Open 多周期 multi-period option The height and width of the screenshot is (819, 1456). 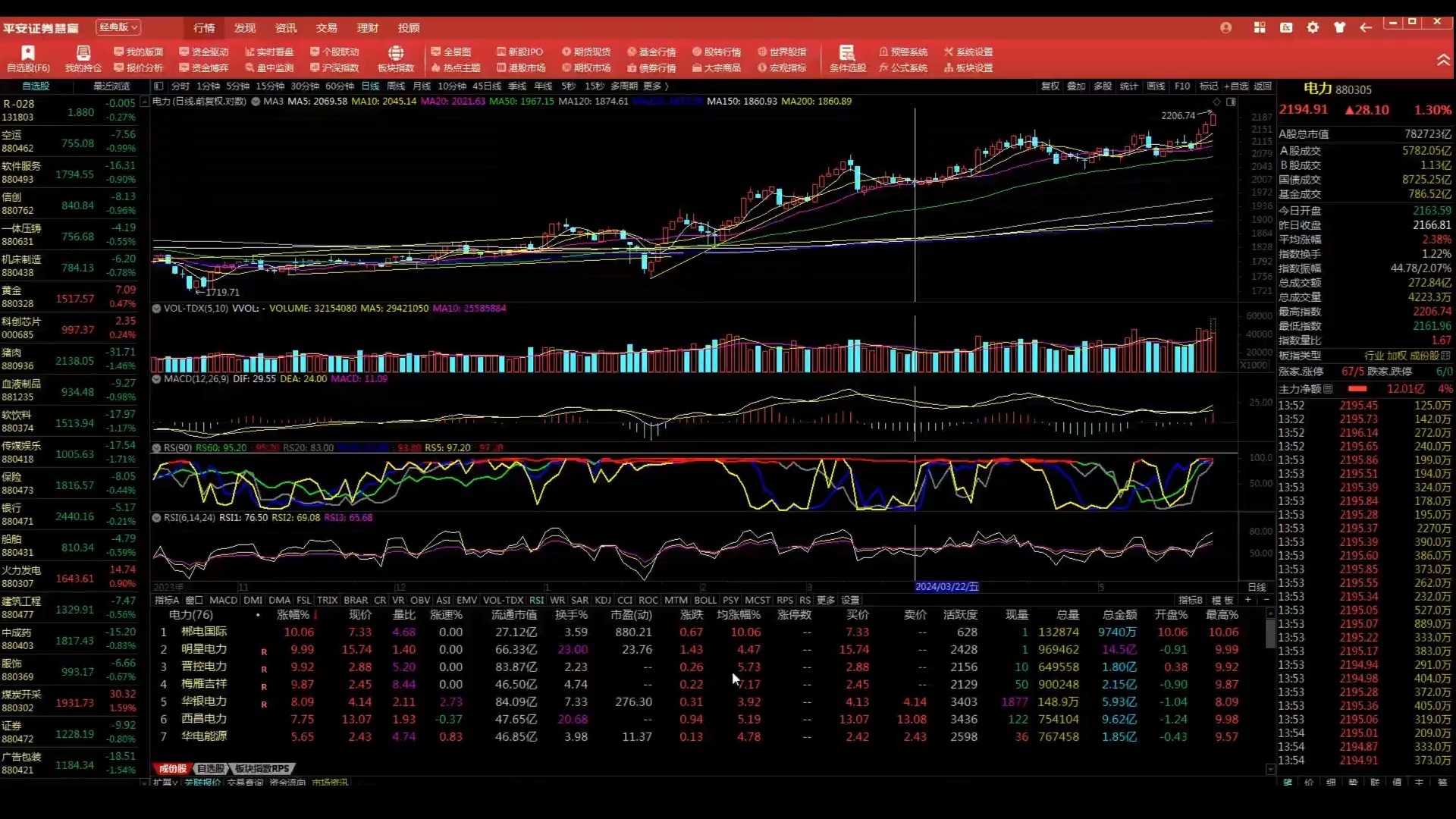[624, 86]
